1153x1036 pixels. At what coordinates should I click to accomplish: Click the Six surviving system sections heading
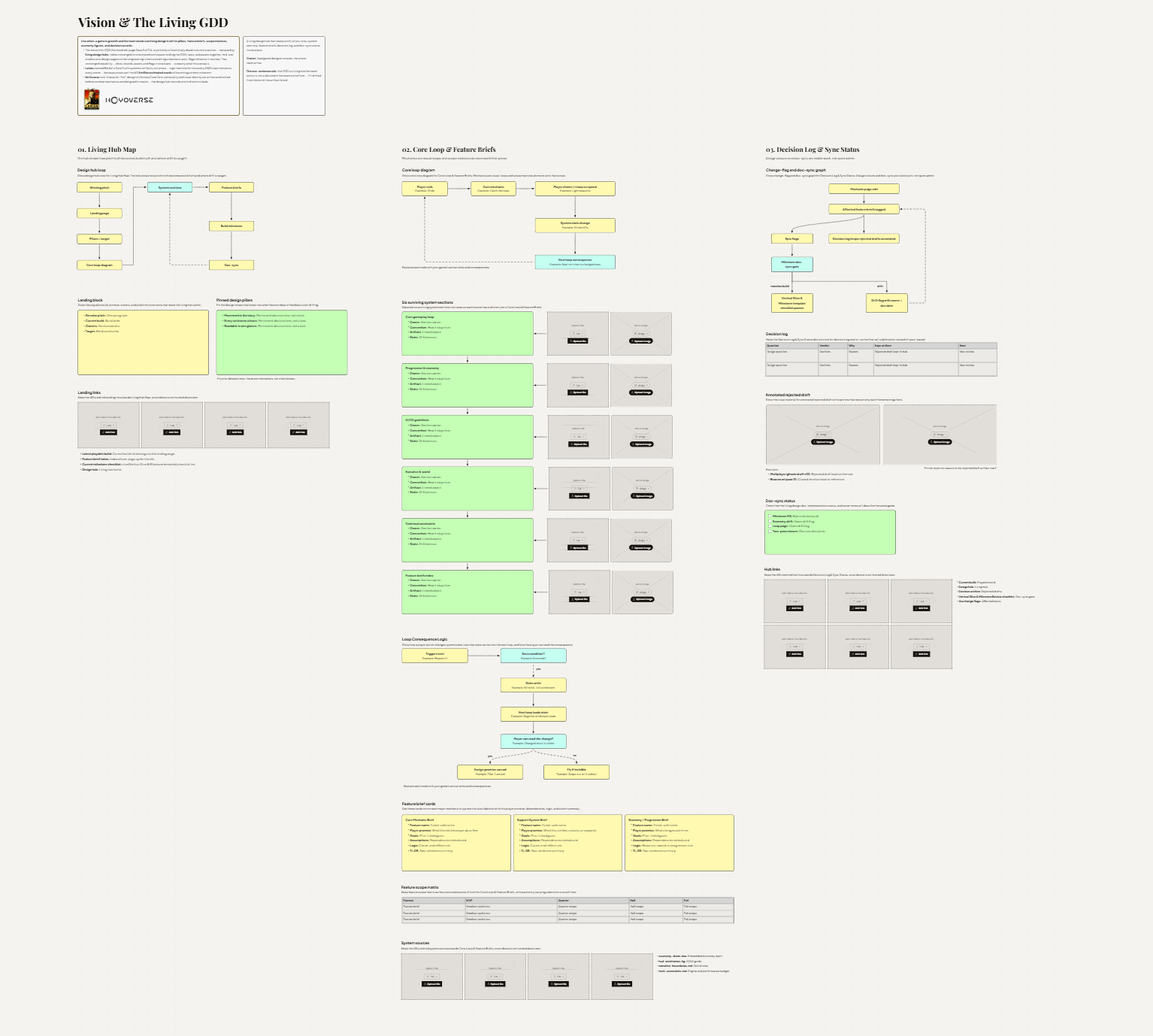click(x=428, y=302)
